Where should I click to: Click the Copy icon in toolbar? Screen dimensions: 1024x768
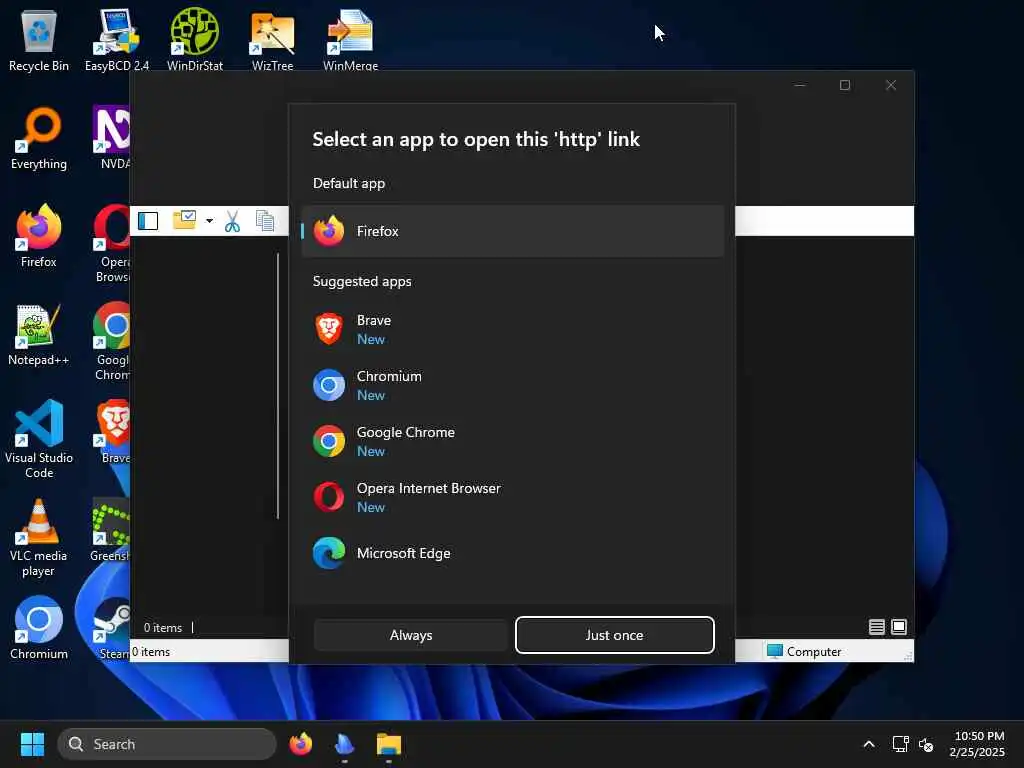pyautogui.click(x=265, y=221)
